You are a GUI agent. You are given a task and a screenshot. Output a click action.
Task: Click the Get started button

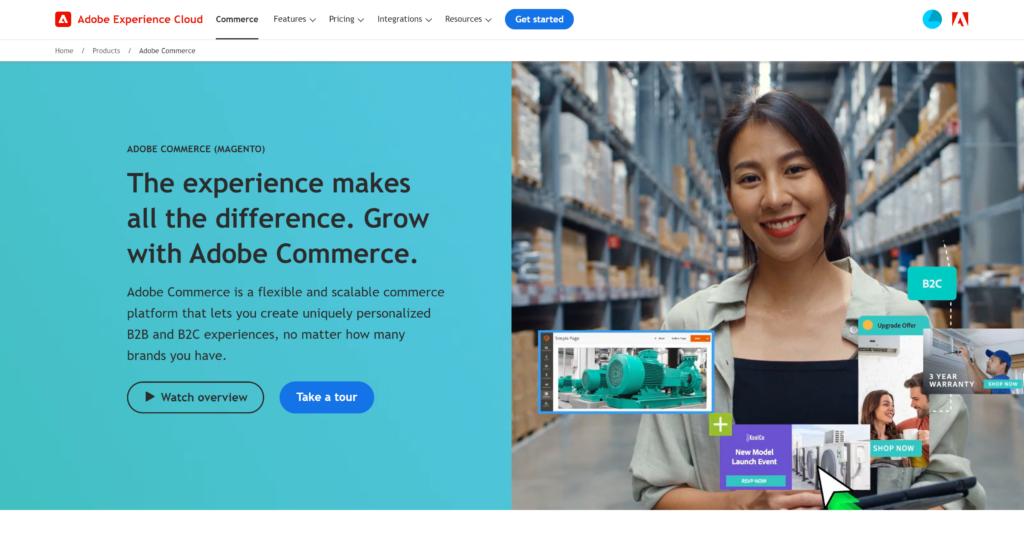tap(539, 20)
